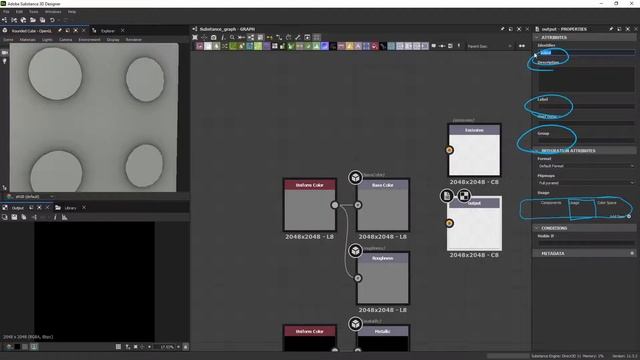The image size is (640, 360).
Task: Open the File menu
Action: 6,12
